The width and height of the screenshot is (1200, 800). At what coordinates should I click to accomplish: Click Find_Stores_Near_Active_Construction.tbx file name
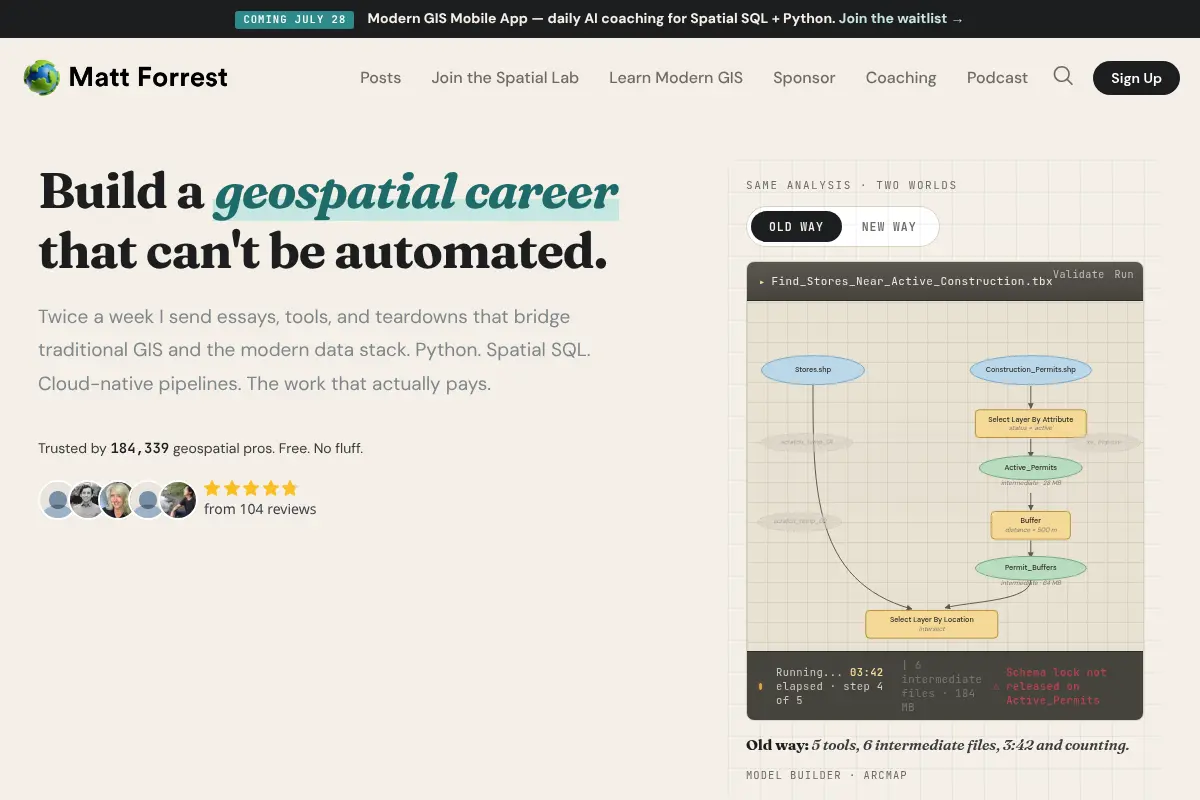tap(911, 282)
